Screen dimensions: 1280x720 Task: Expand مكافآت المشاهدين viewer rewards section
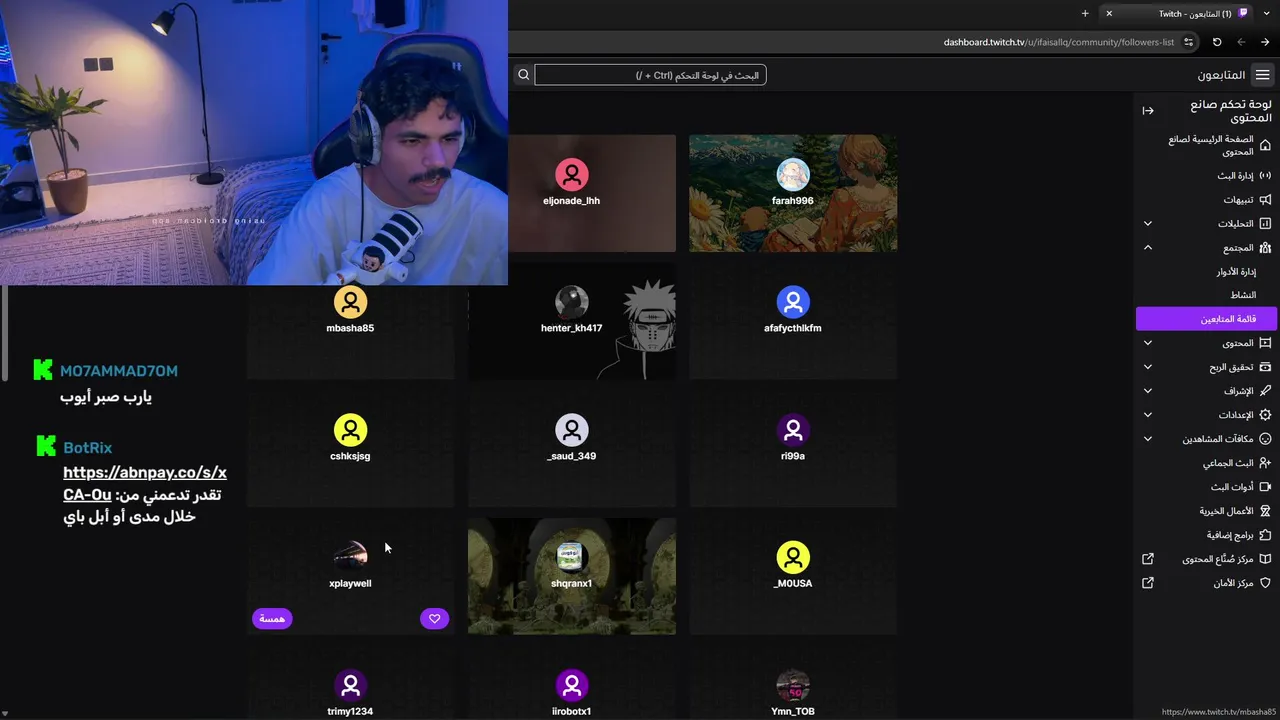1148,439
